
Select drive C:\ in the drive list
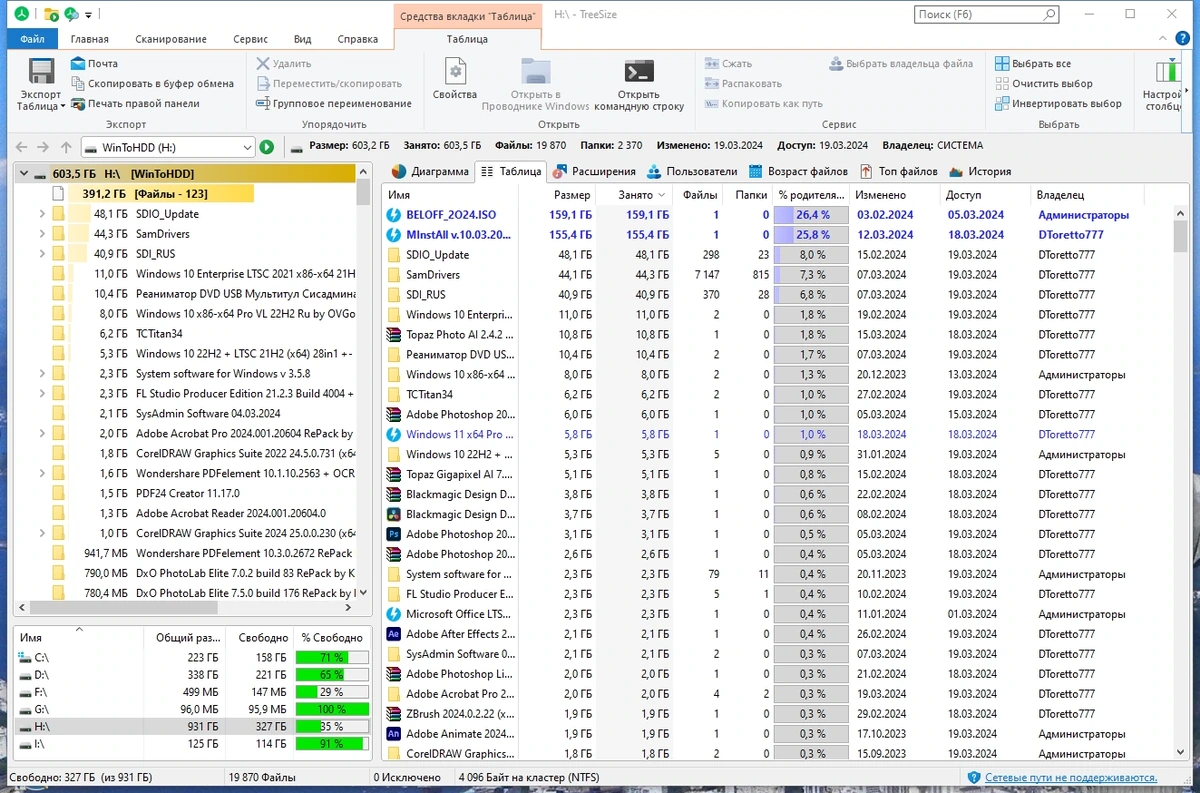[x=194, y=657]
